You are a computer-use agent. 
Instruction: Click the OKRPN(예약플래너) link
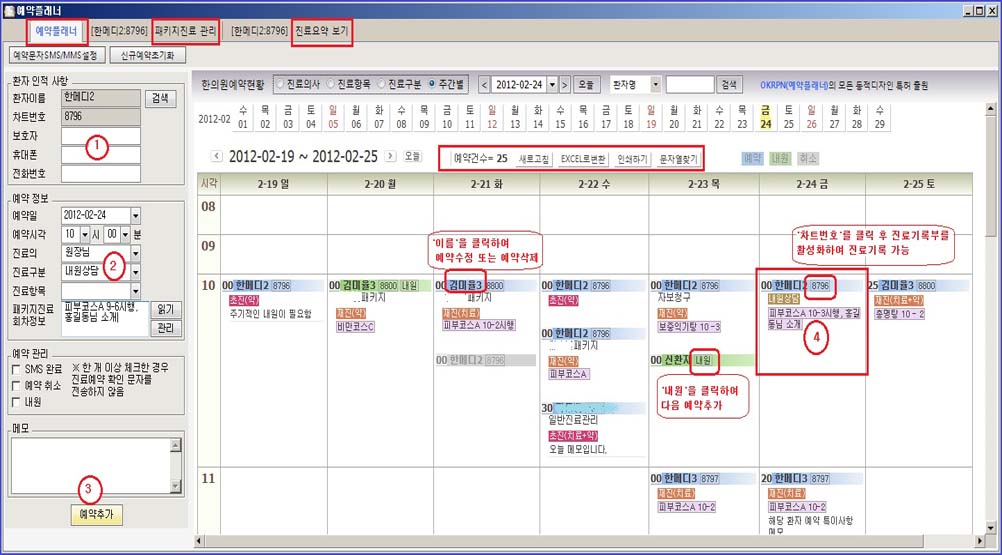point(794,85)
